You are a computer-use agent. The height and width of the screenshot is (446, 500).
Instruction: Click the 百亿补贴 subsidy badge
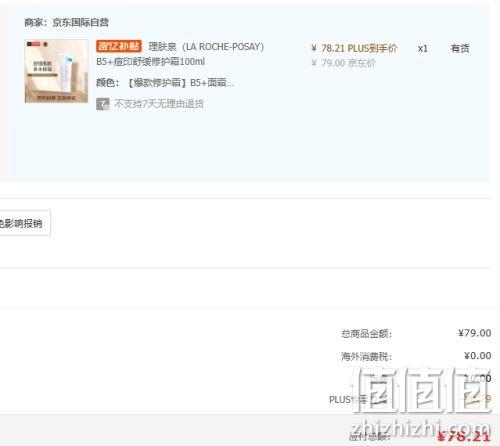click(119, 46)
